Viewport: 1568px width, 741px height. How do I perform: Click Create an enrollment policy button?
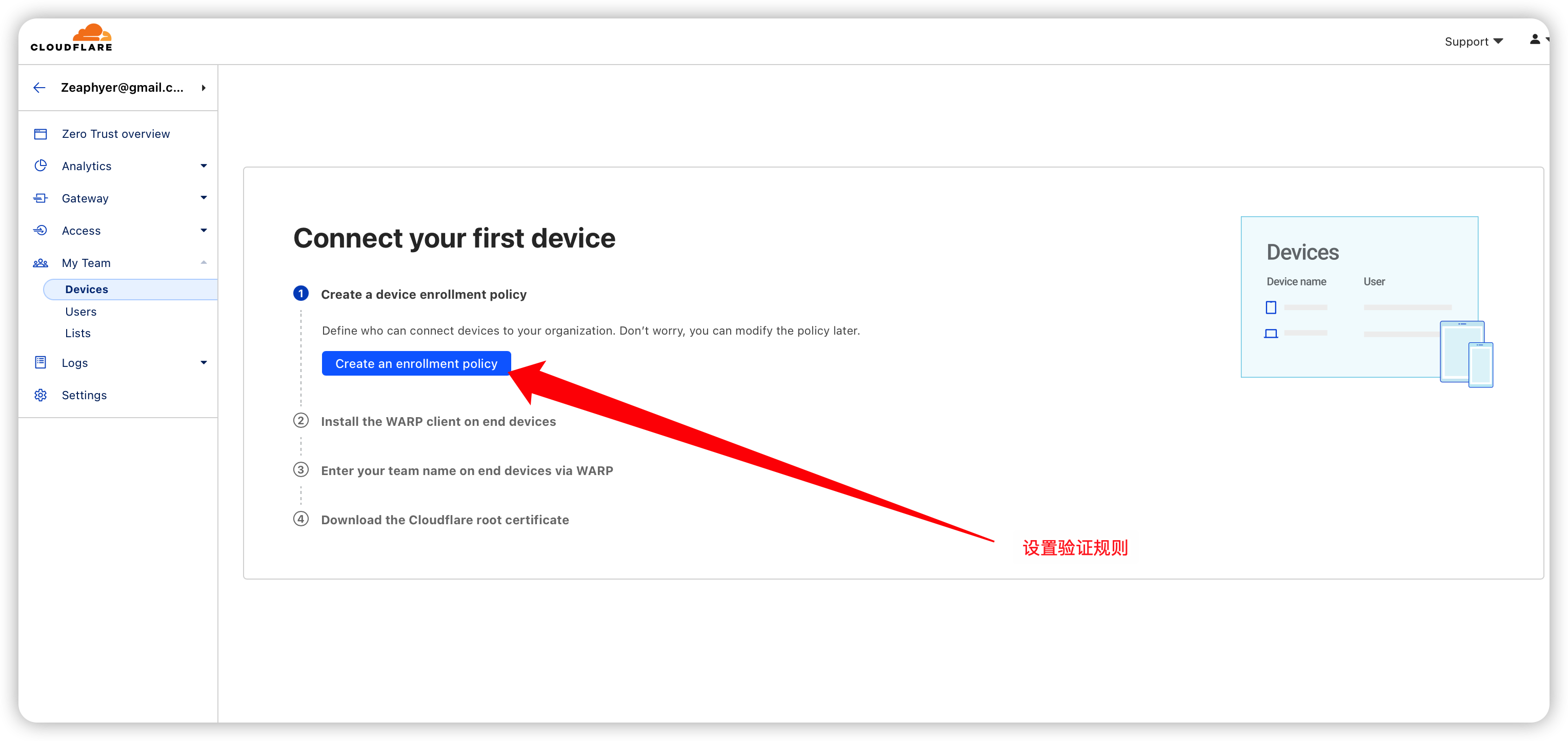(x=416, y=363)
